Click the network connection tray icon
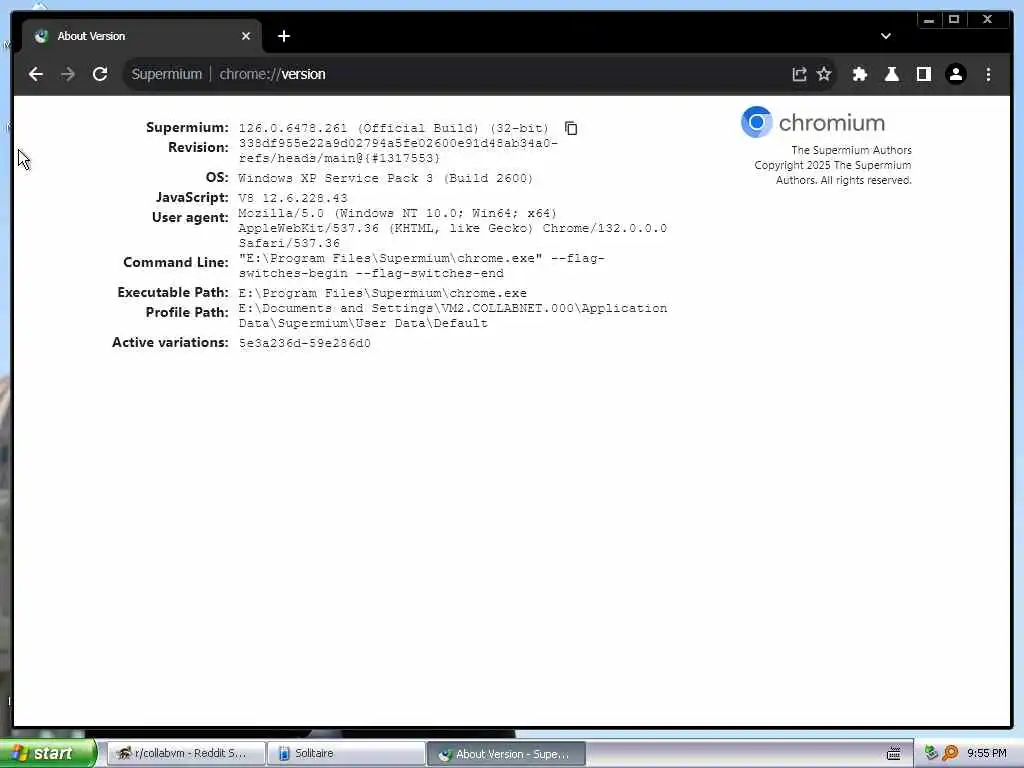The height and width of the screenshot is (768, 1024). point(931,754)
